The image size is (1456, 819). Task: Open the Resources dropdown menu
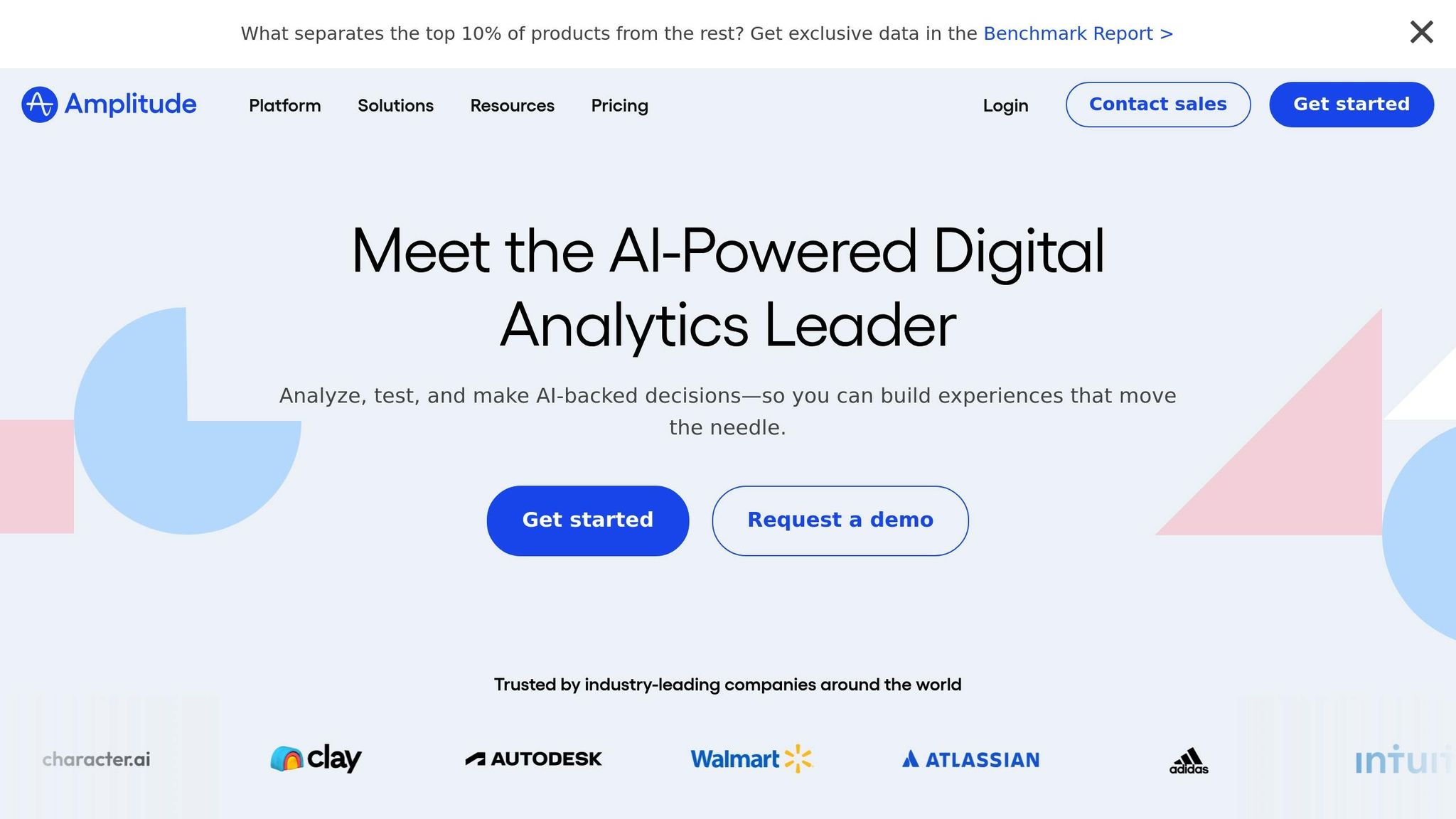[512, 105]
